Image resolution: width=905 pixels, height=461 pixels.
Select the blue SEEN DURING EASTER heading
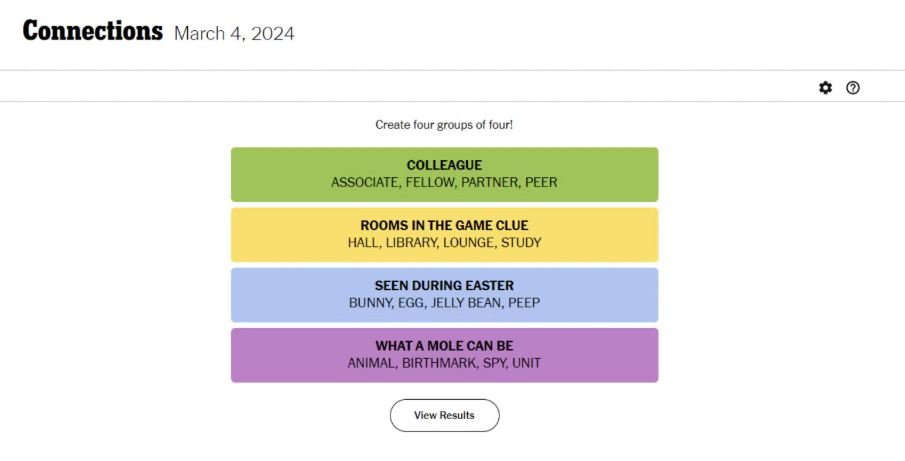[444, 285]
